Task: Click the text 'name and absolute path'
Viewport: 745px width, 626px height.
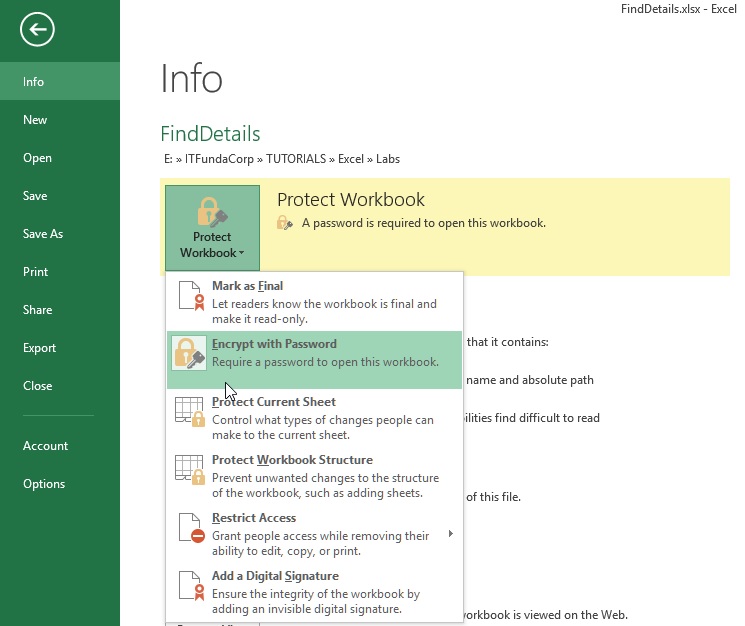Action: pyautogui.click(x=530, y=380)
